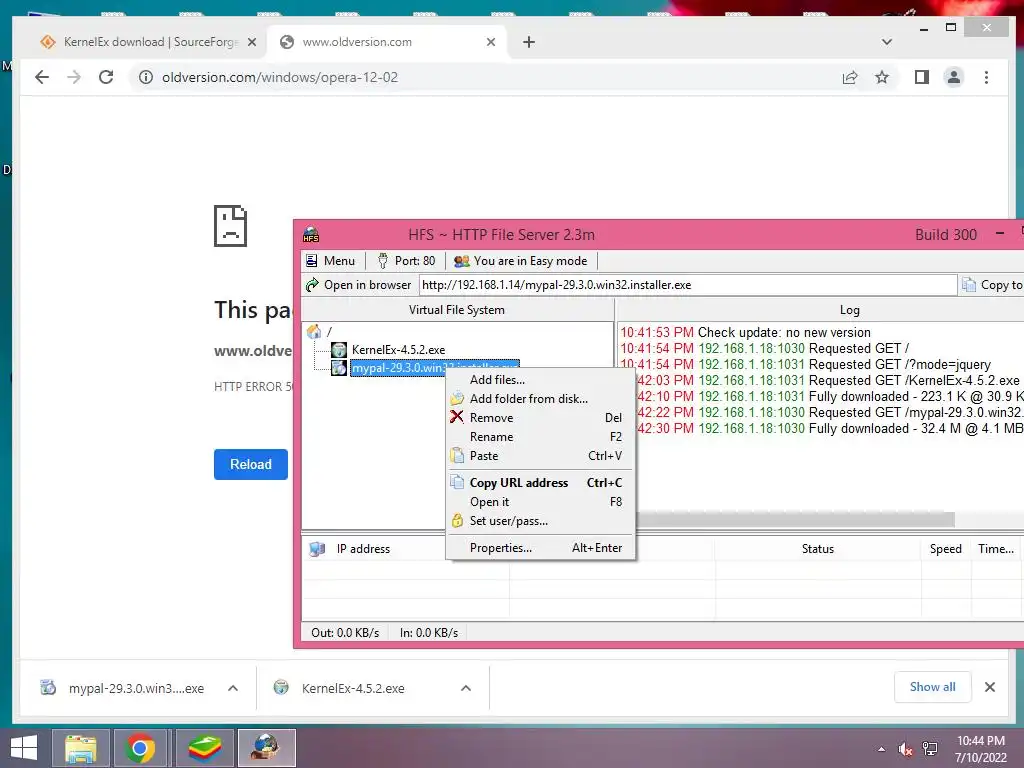Click Copy to clipboard button in HFS
This screenshot has height=768, width=1024.
click(992, 285)
